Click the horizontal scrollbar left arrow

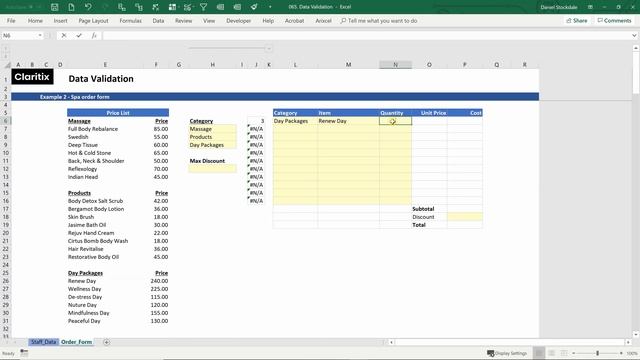pos(391,342)
